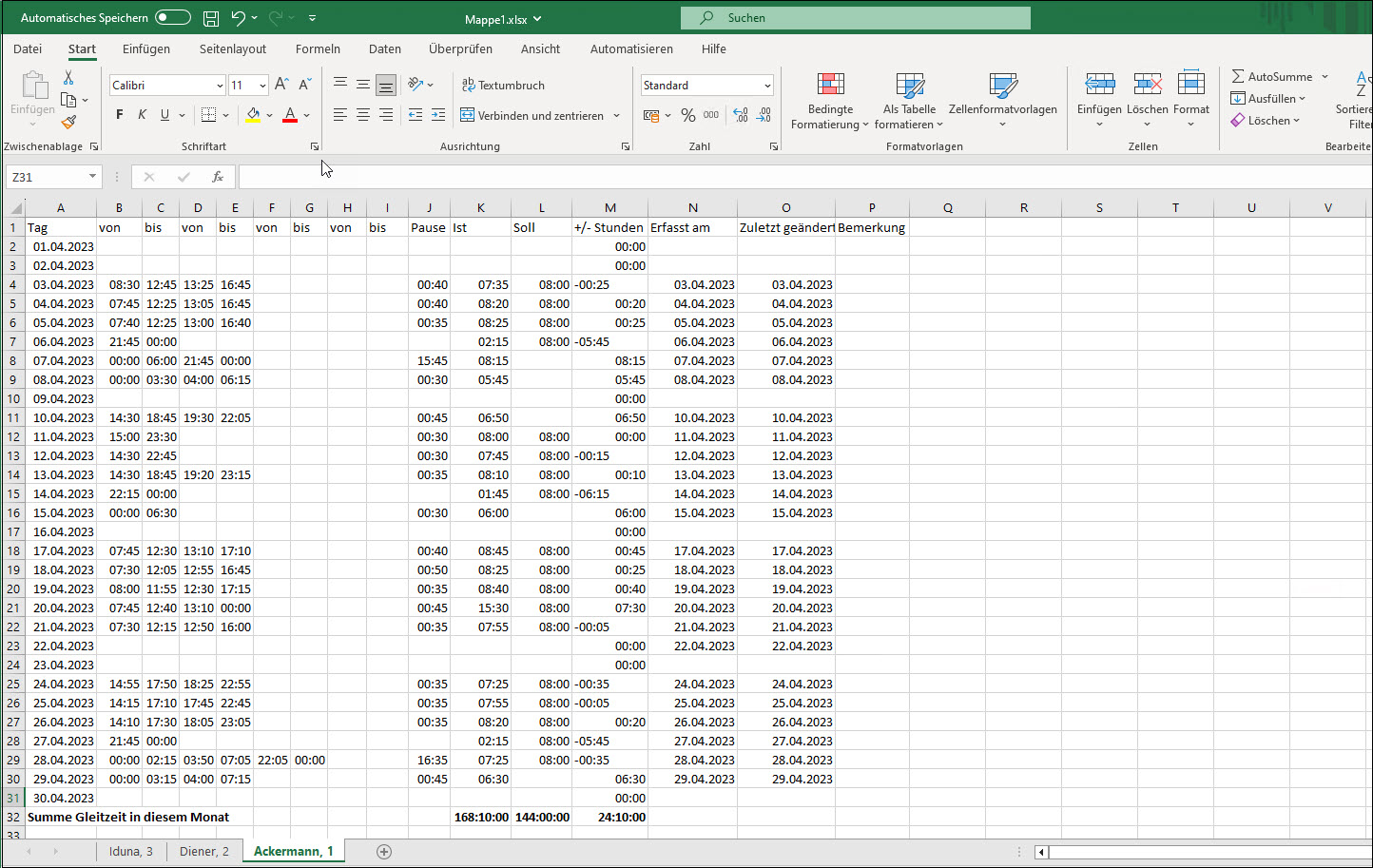1373x868 pixels.
Task: Click the insert function fx icon
Action: (x=218, y=177)
